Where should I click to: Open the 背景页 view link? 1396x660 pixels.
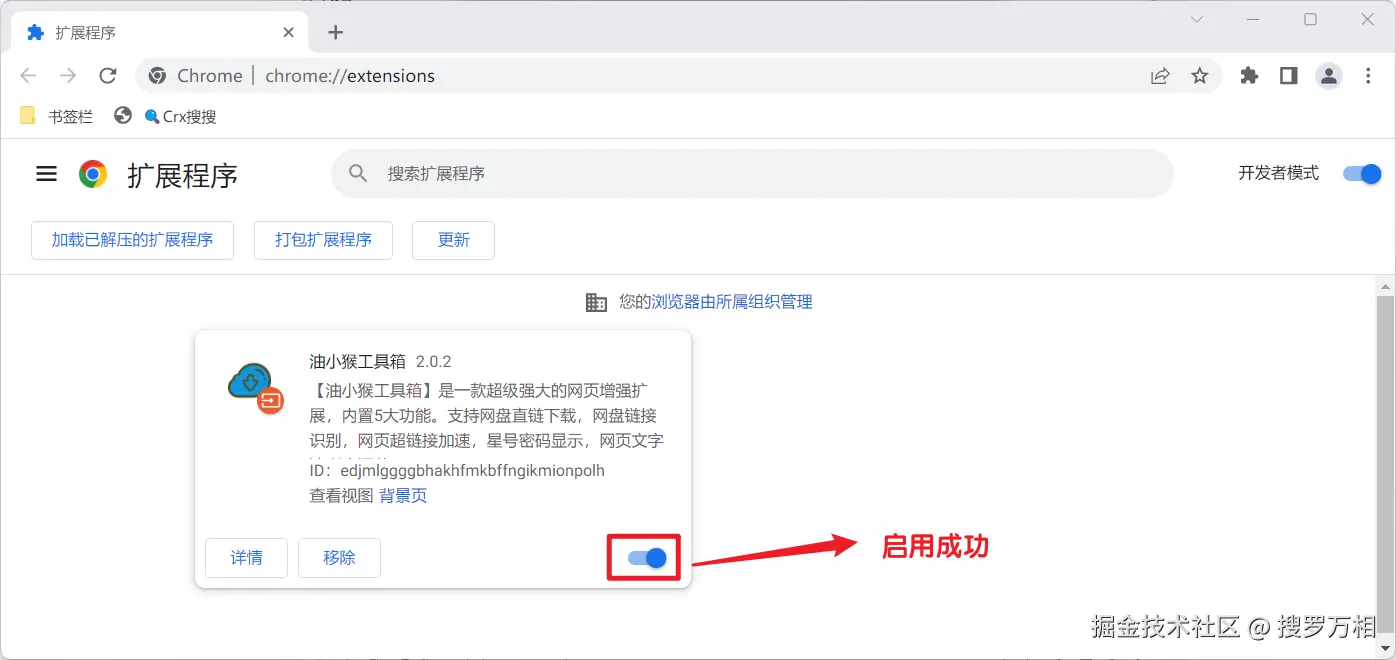click(403, 496)
